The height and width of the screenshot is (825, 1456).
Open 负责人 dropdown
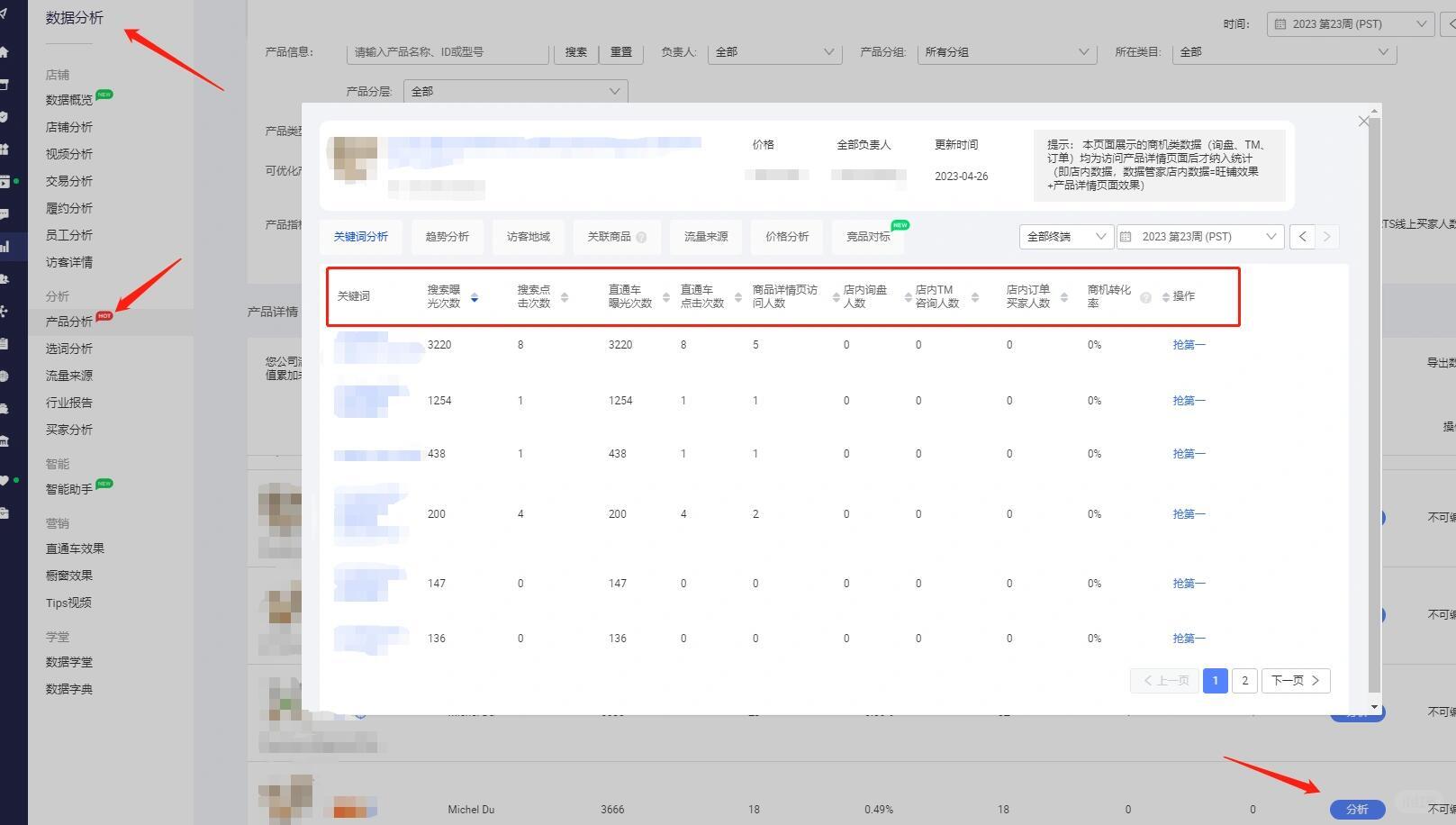tap(775, 52)
